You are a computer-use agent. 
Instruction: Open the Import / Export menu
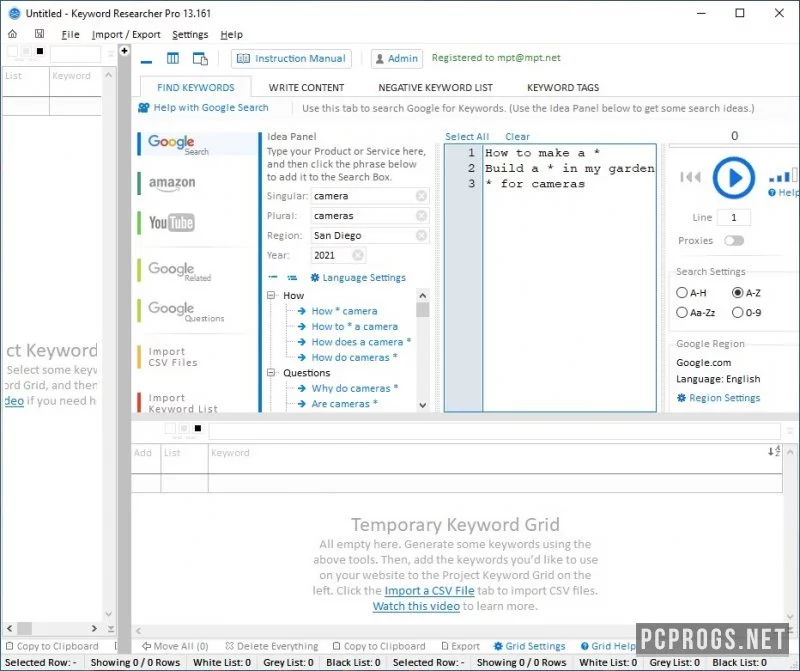[126, 34]
